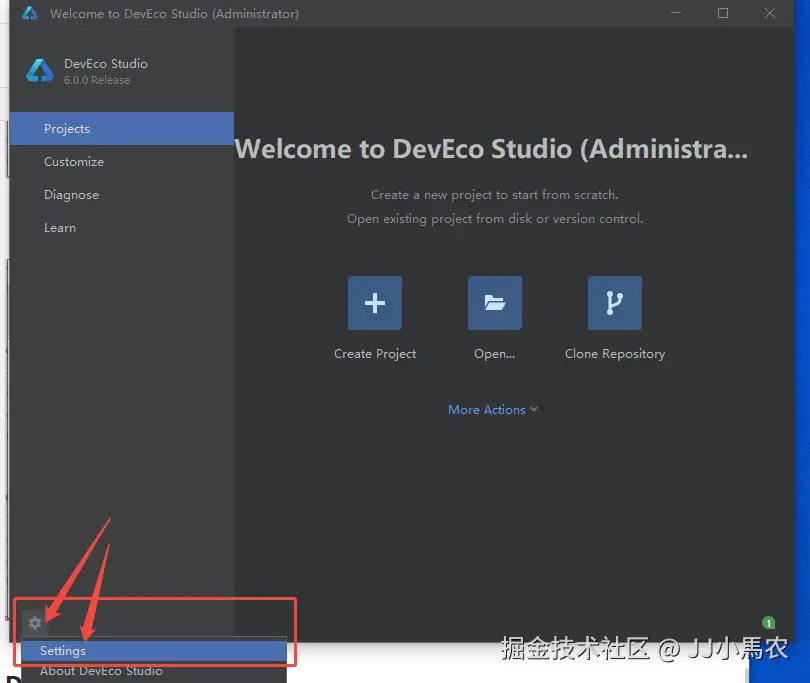Click the DevEco Studio logo in the sidebar
The width and height of the screenshot is (810, 683).
tap(40, 71)
